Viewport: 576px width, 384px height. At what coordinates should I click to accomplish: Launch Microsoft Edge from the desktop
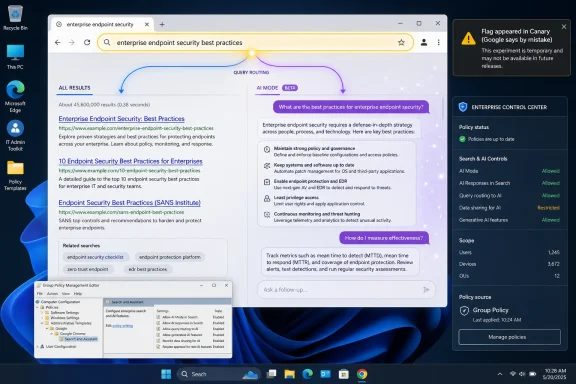15,96
